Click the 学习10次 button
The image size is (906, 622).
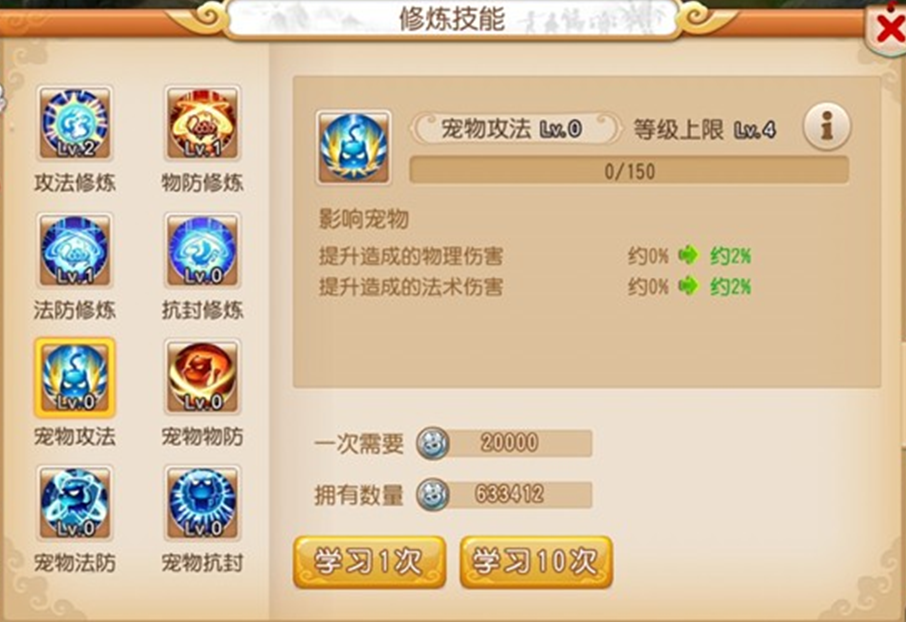point(536,562)
